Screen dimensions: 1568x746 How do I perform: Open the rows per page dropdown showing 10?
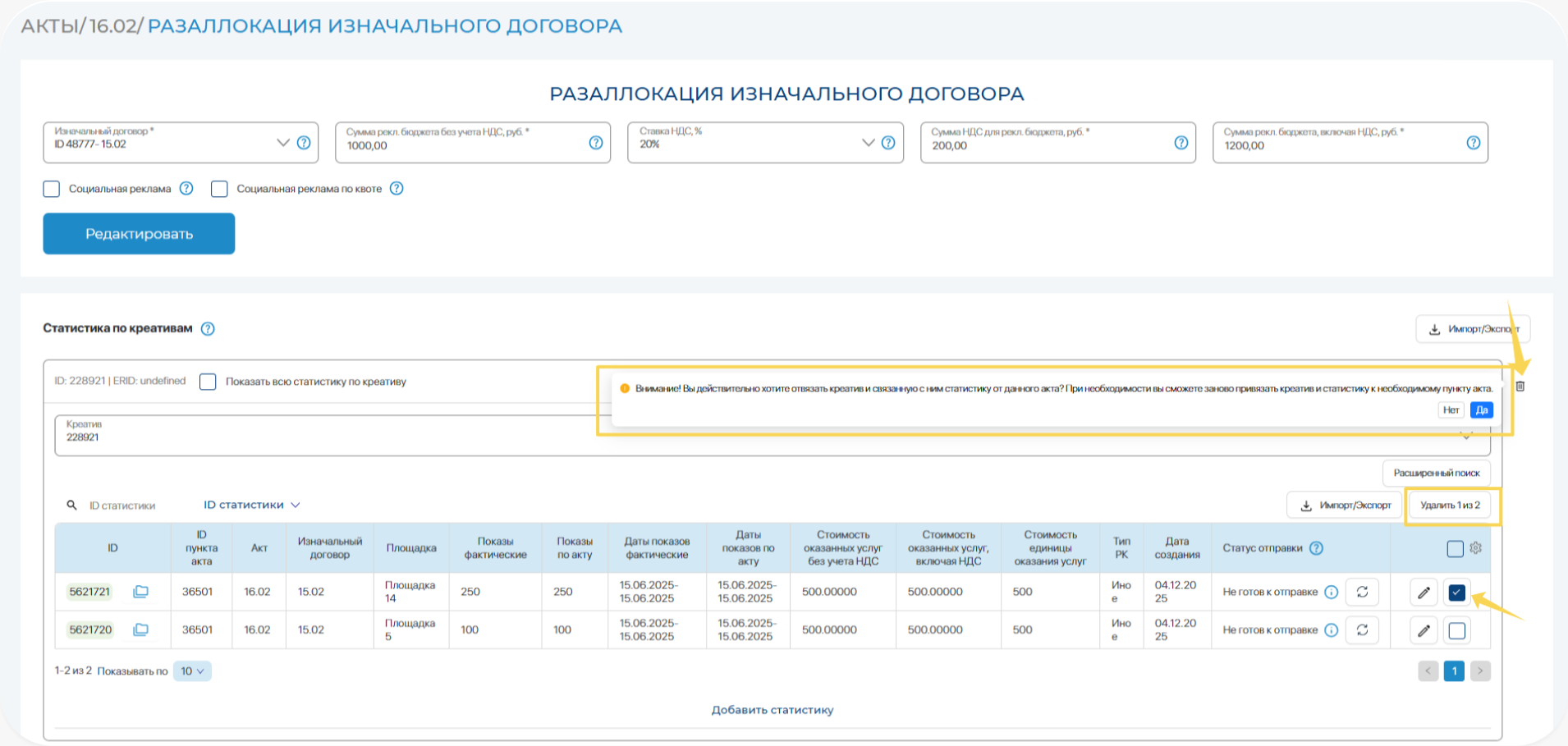[192, 671]
